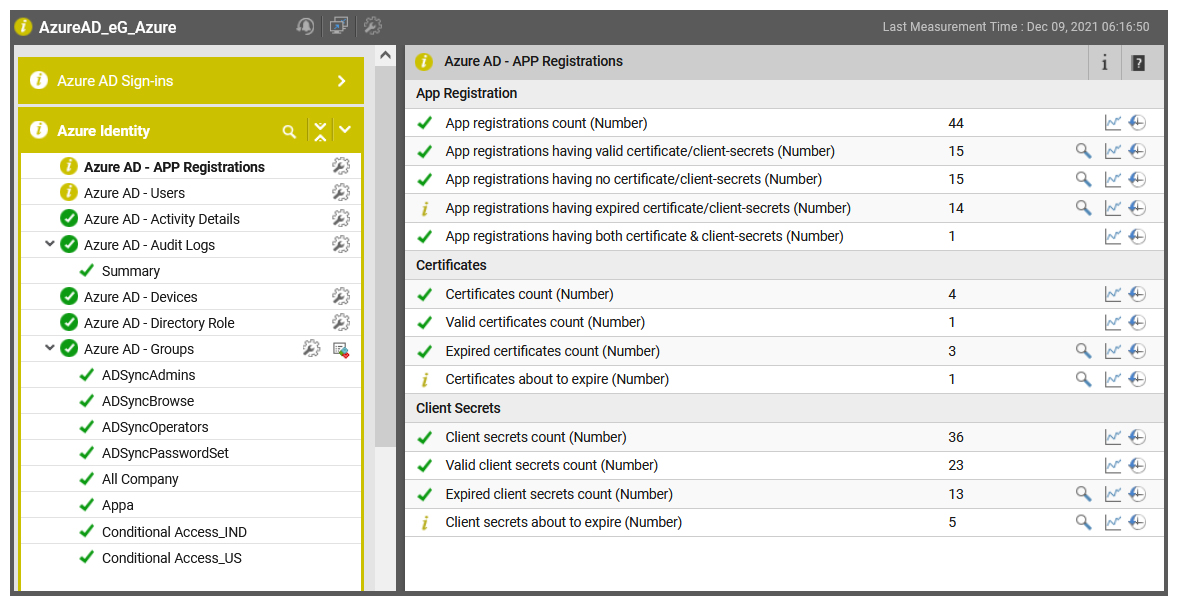Select ADSyncAdmins group
The height and width of the screenshot is (606, 1178).
(x=149, y=375)
